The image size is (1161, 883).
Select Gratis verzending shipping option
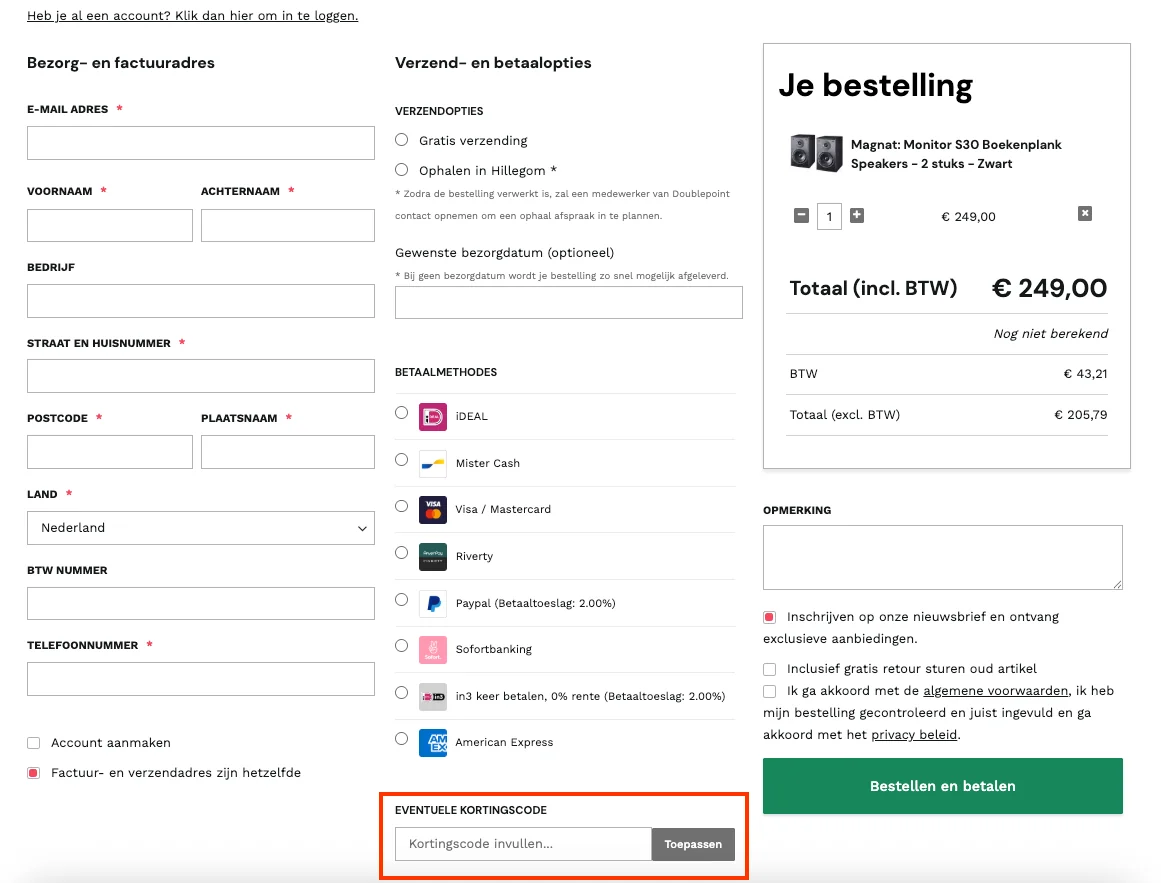[x=401, y=140]
